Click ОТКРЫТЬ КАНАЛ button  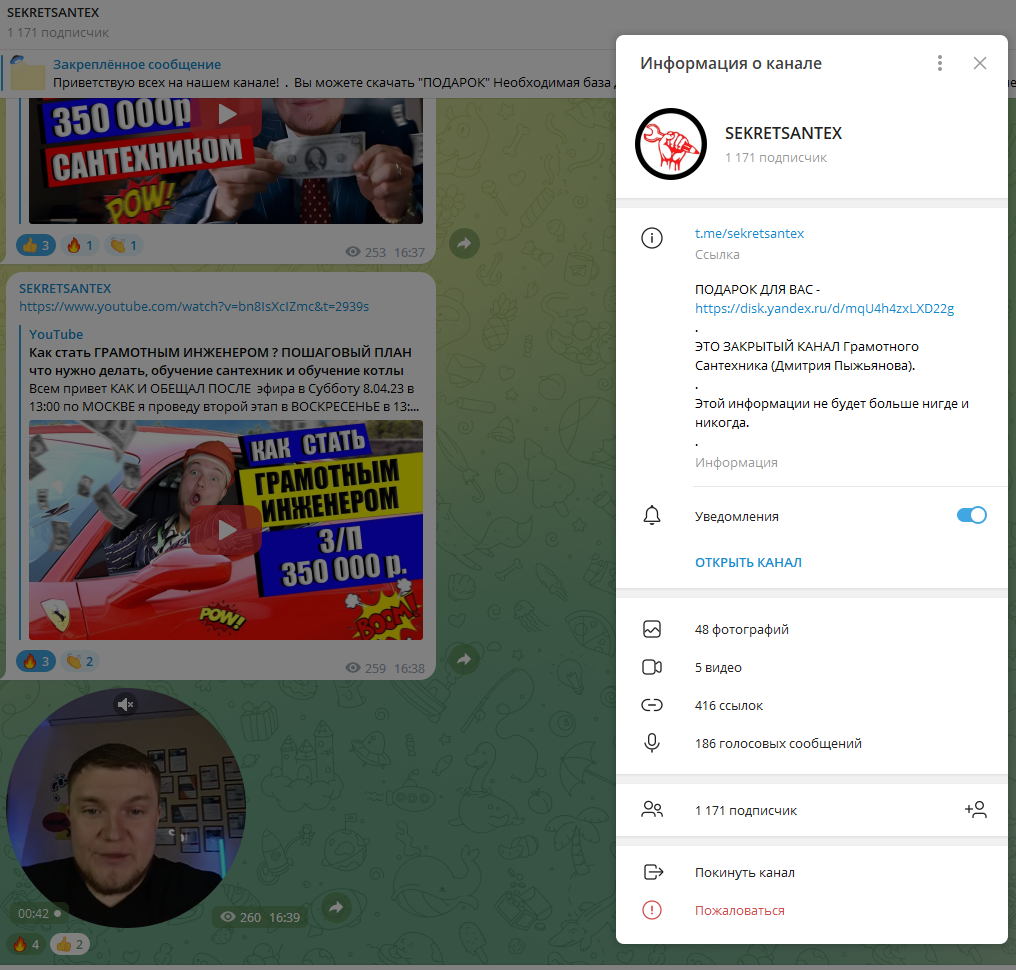tap(748, 562)
